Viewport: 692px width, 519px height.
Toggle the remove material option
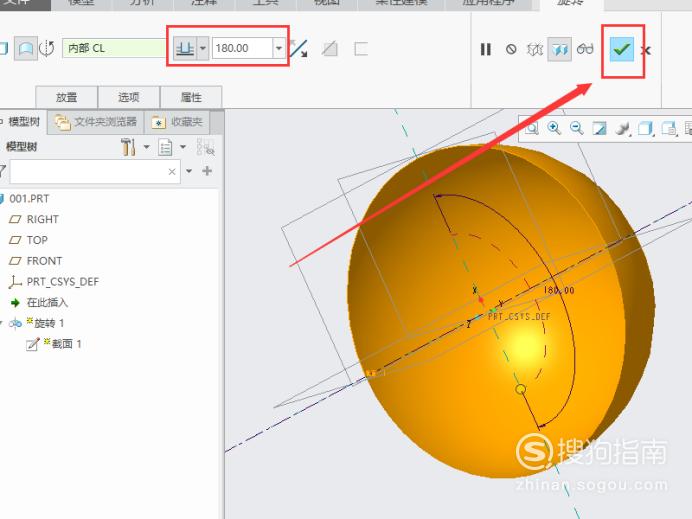(330, 49)
